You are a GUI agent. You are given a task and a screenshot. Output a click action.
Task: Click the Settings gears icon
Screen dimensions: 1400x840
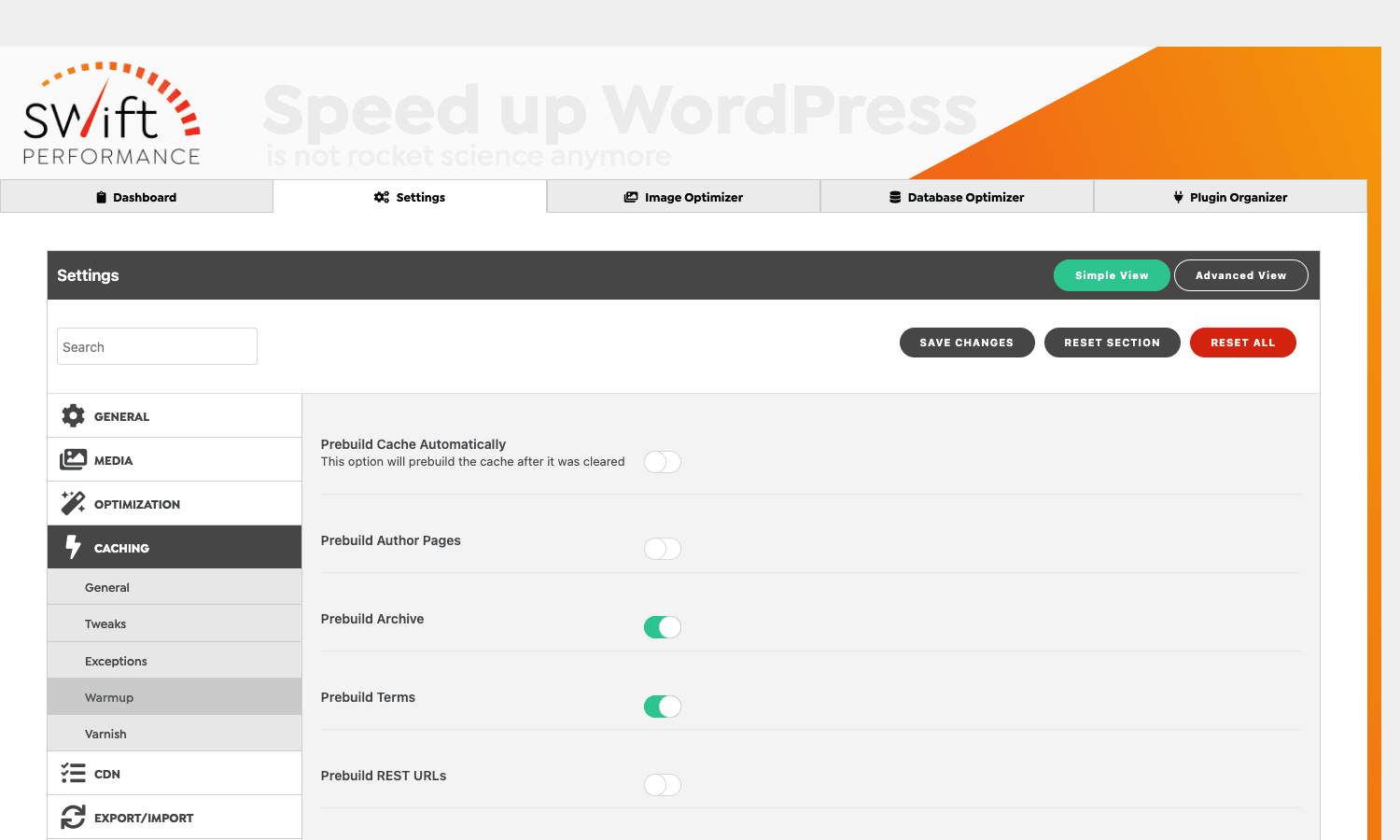coord(382,197)
